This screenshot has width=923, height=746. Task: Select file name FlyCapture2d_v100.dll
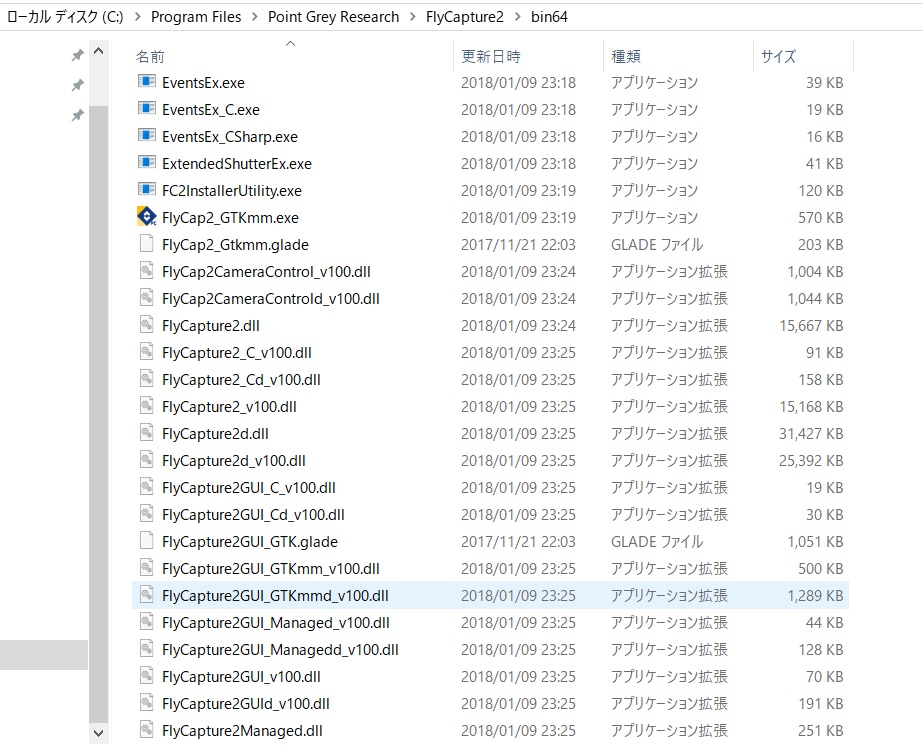(x=234, y=461)
